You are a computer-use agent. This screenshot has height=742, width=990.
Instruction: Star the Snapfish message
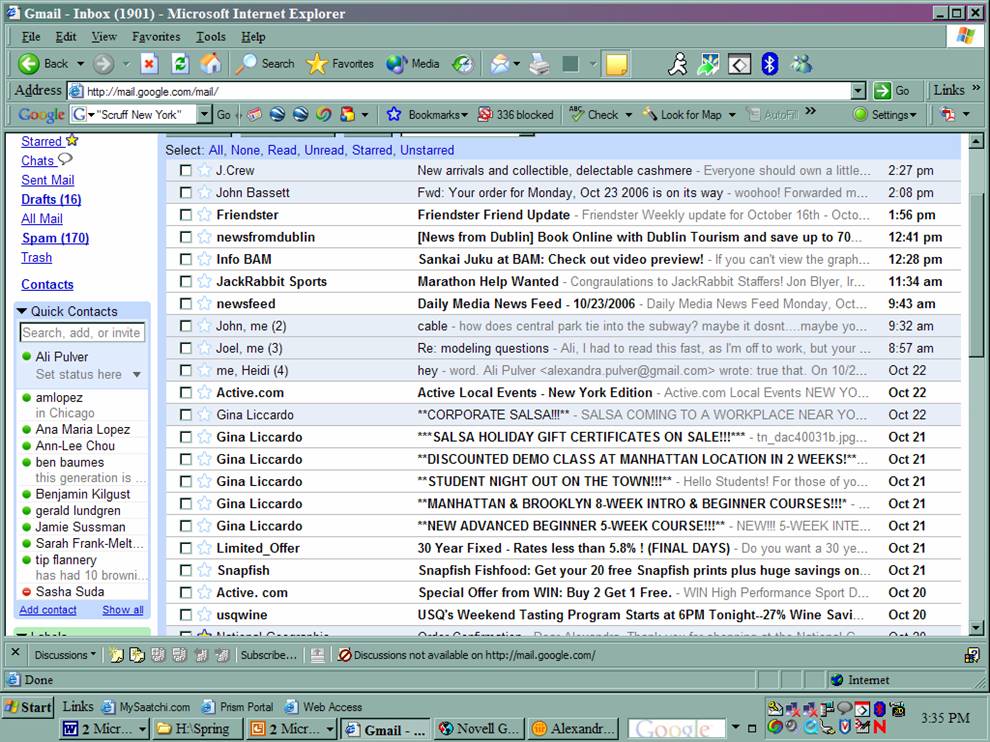[204, 570]
